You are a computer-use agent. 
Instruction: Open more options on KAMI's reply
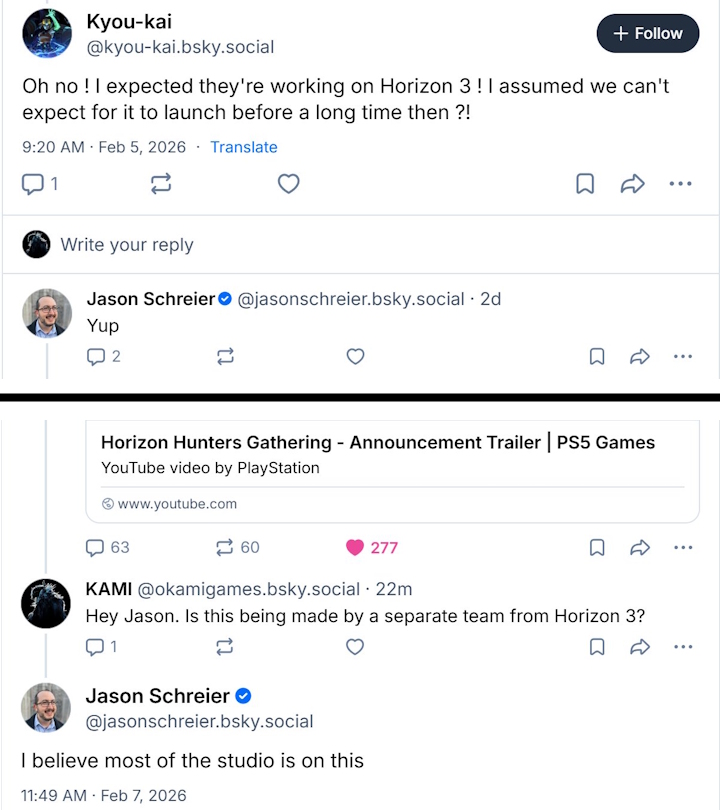(x=682, y=647)
